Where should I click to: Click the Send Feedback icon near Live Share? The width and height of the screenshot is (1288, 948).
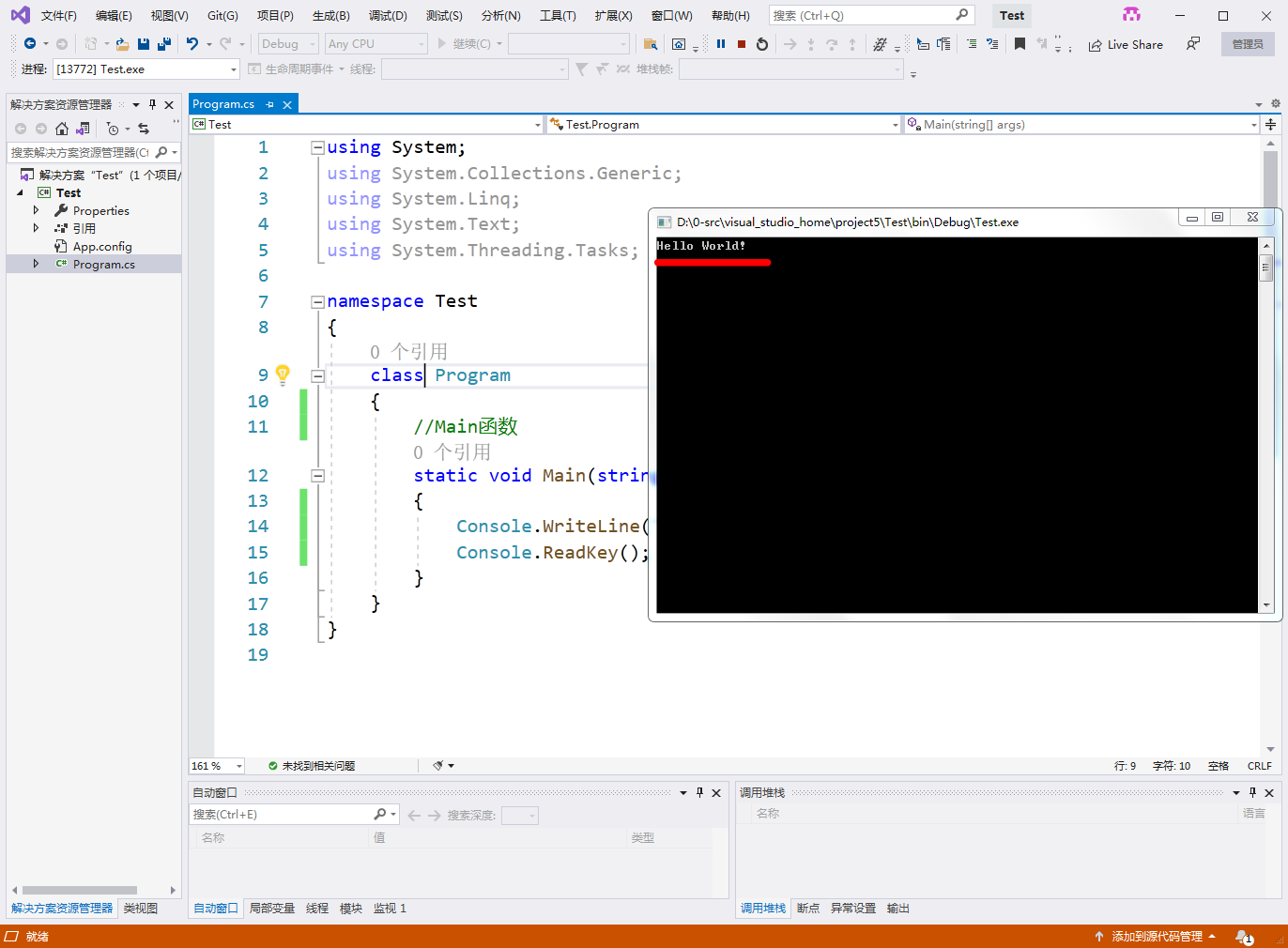click(1193, 44)
